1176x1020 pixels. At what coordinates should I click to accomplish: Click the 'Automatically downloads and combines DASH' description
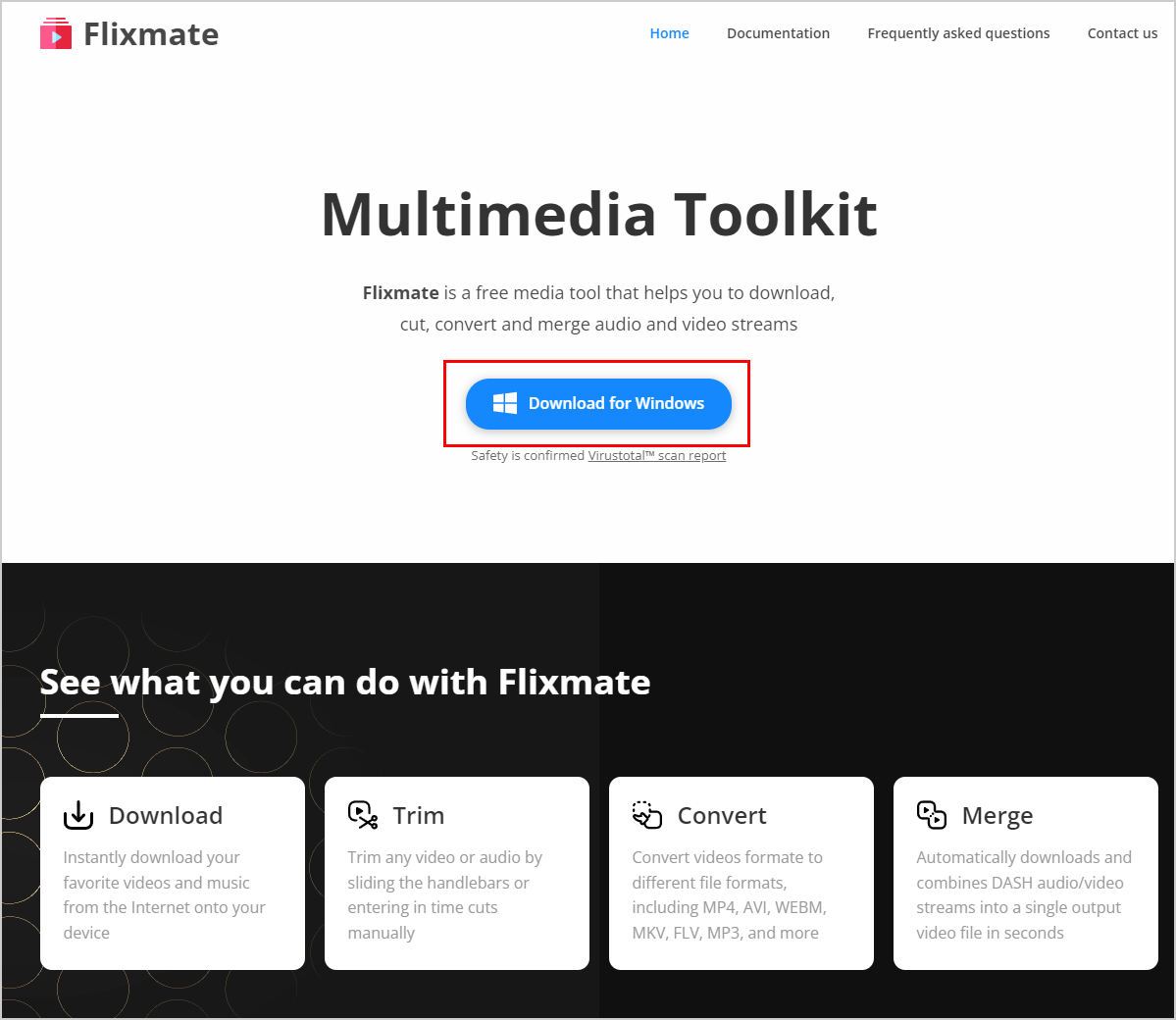point(1024,894)
